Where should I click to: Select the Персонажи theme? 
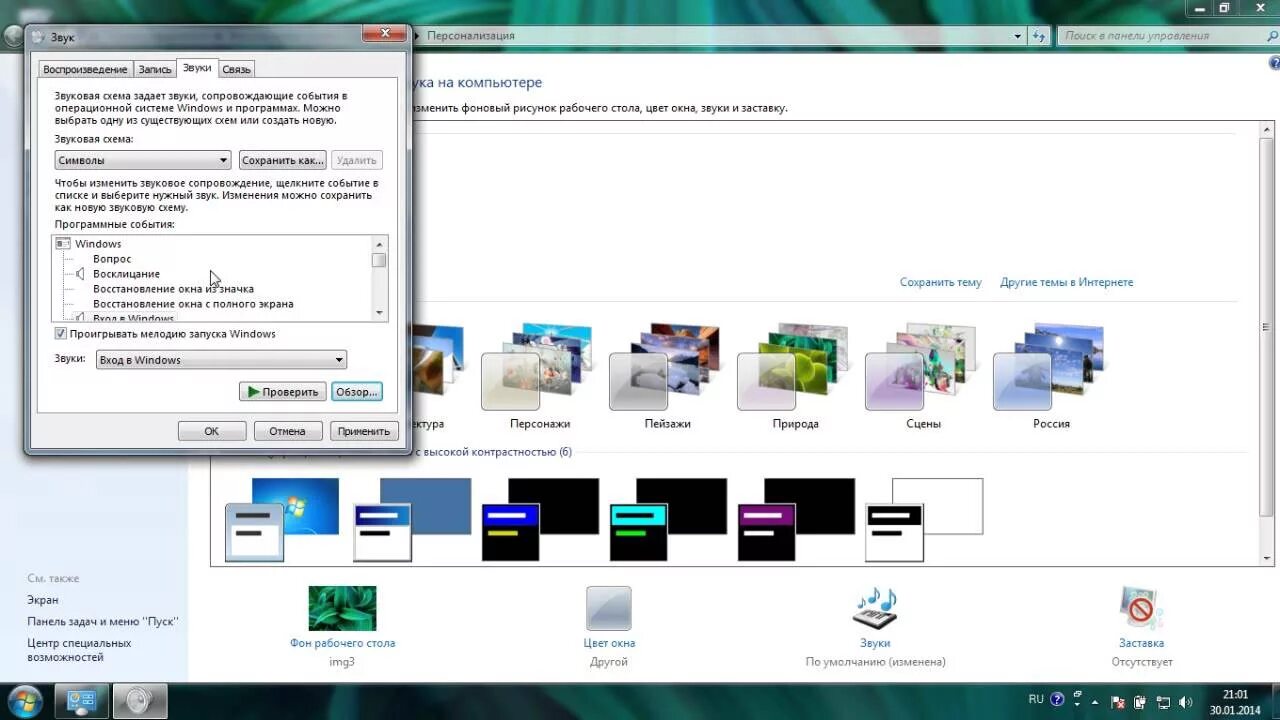tap(539, 376)
